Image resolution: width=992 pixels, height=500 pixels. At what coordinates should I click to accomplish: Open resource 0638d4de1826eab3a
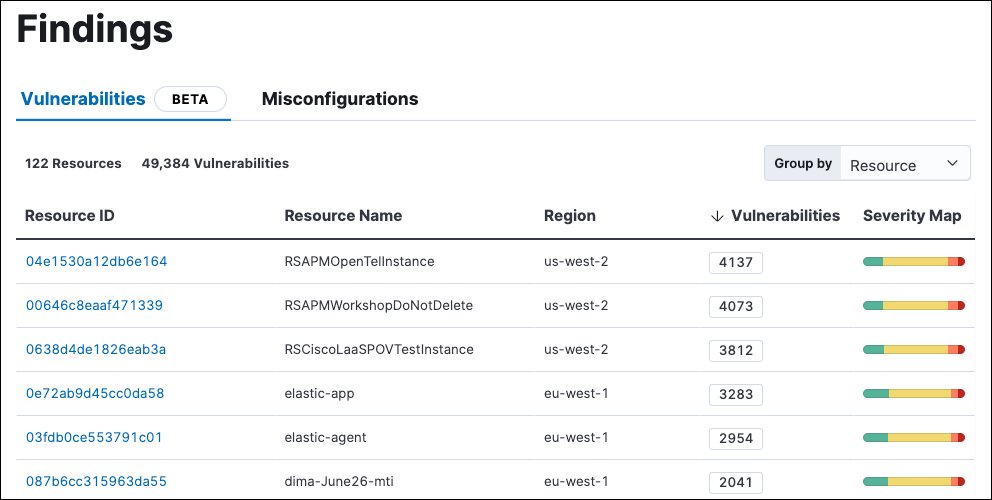tap(96, 349)
